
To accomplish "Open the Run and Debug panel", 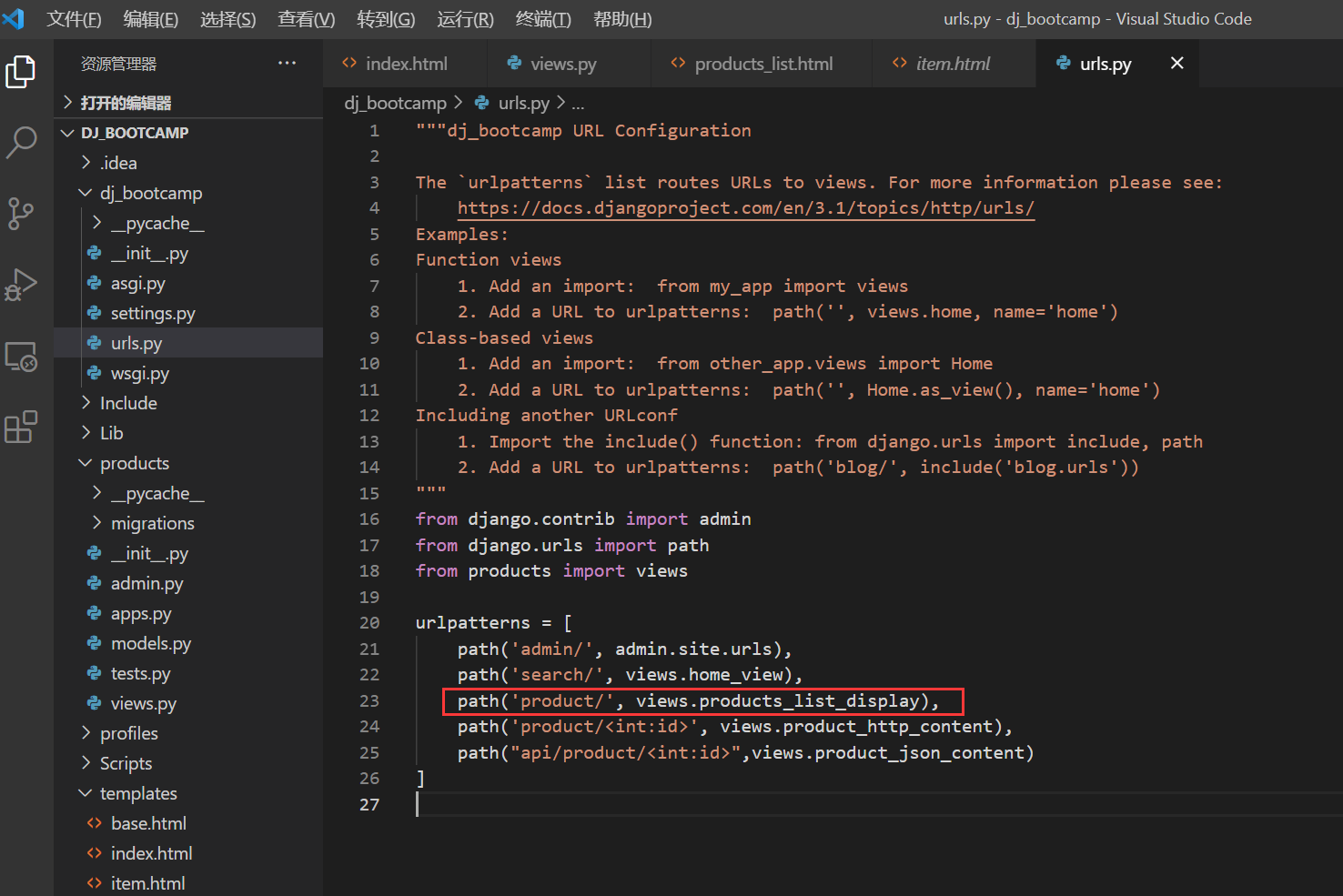I will [23, 284].
